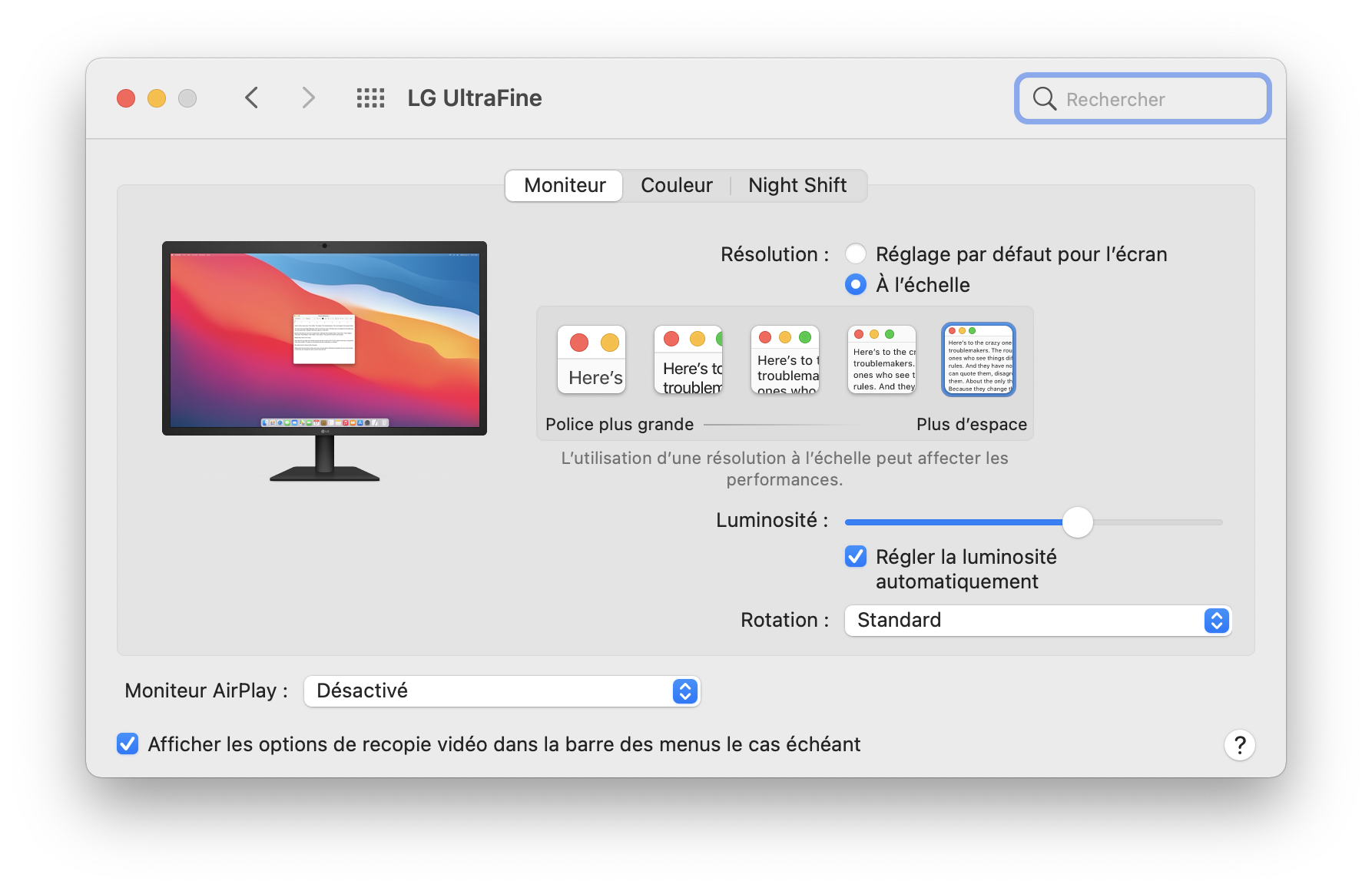This screenshot has height=891, width=1372.
Task: Switch to the Moniteur tab
Action: [x=565, y=185]
